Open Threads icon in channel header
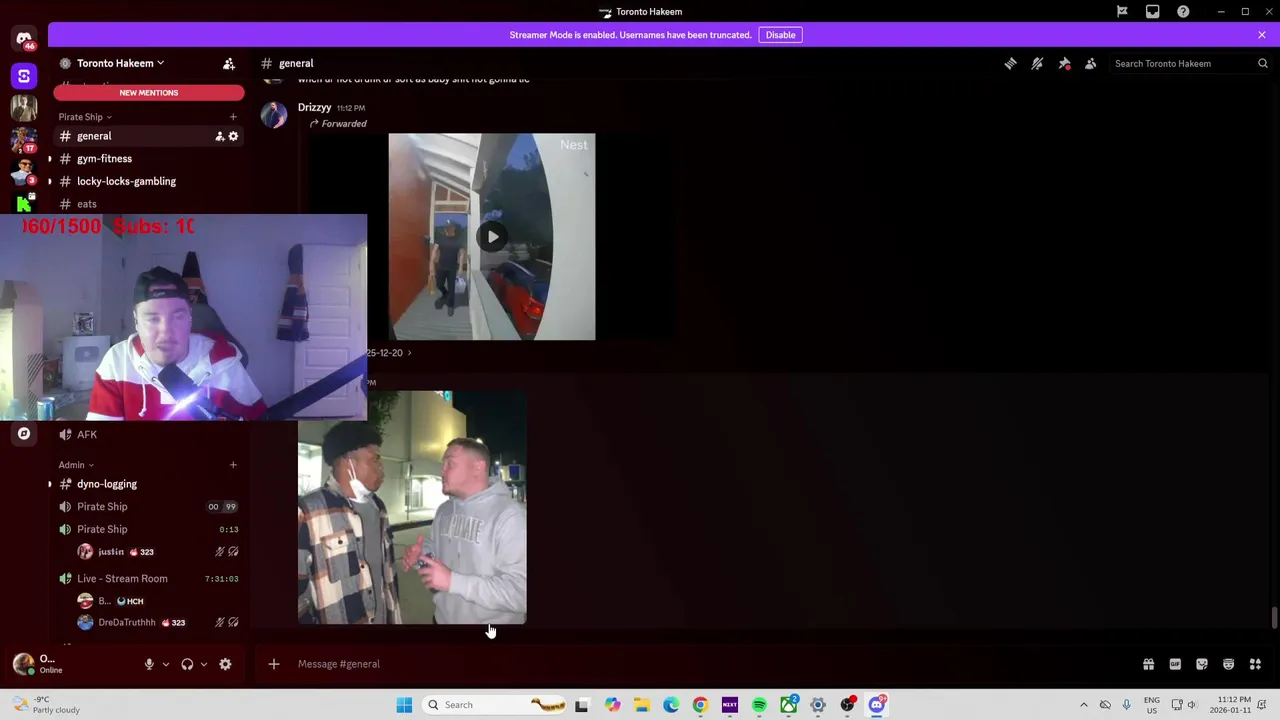This screenshot has height=720, width=1280. 1010,63
